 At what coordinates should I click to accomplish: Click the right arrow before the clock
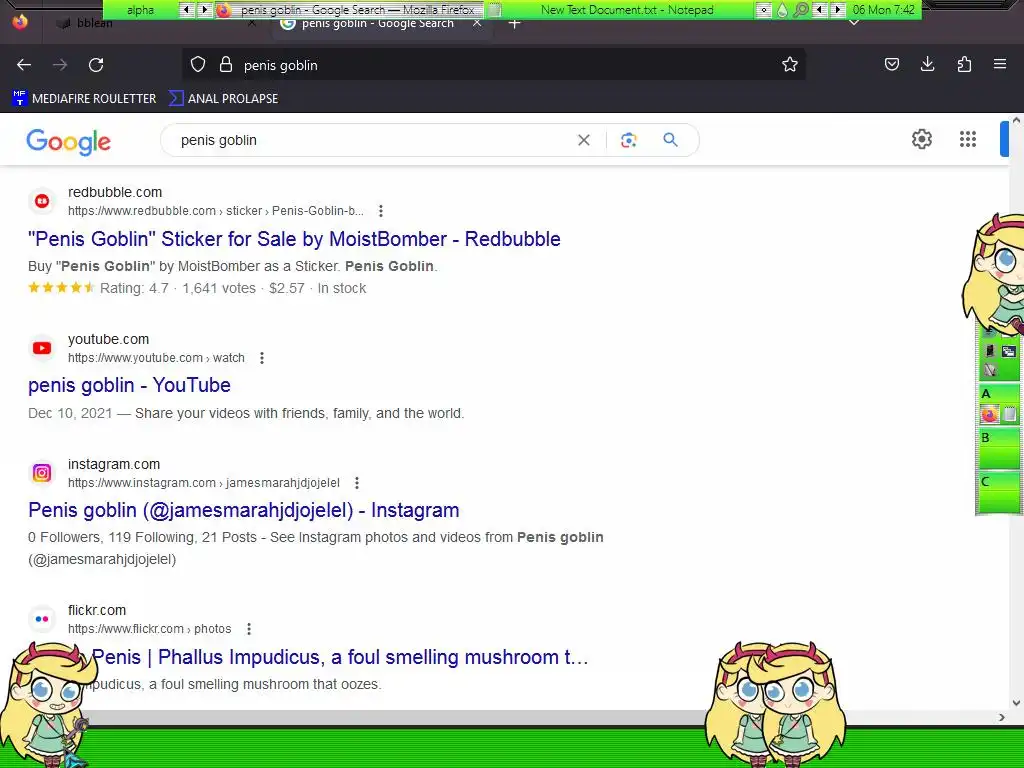click(x=837, y=10)
